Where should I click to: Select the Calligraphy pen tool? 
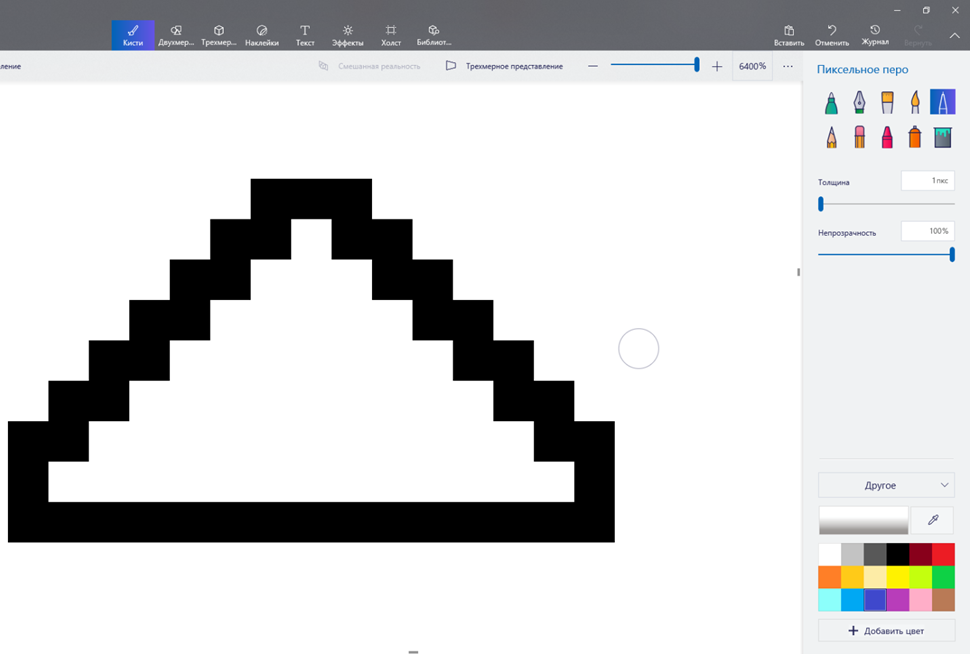click(x=859, y=102)
